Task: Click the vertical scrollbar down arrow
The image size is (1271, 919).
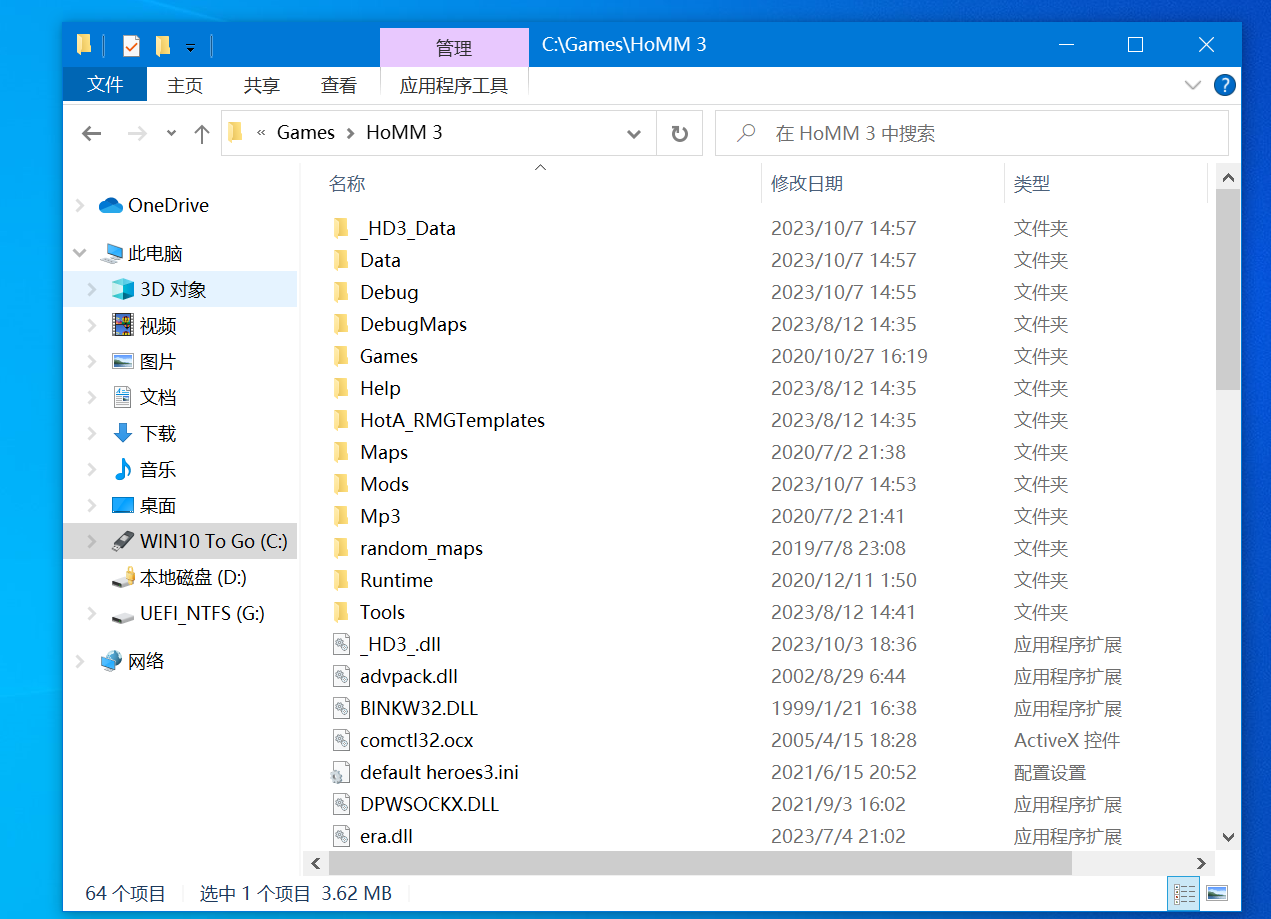Action: point(1228,837)
